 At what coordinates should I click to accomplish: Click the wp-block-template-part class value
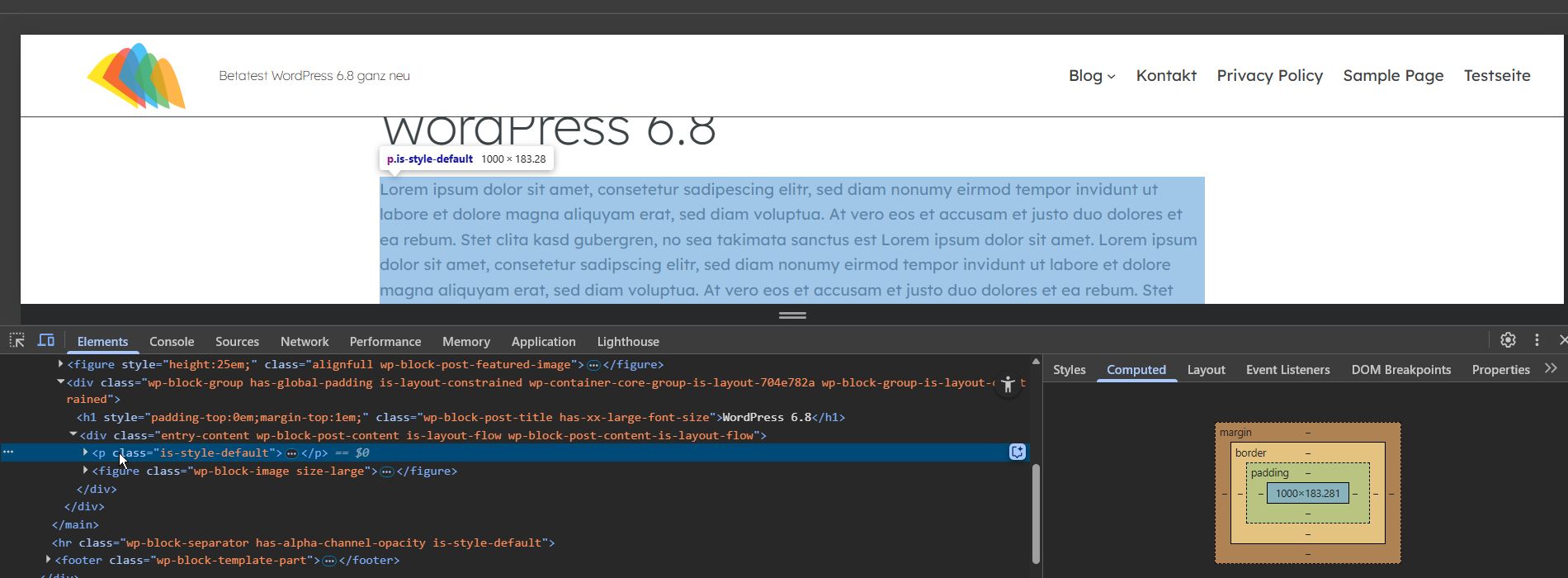pyautogui.click(x=230, y=560)
